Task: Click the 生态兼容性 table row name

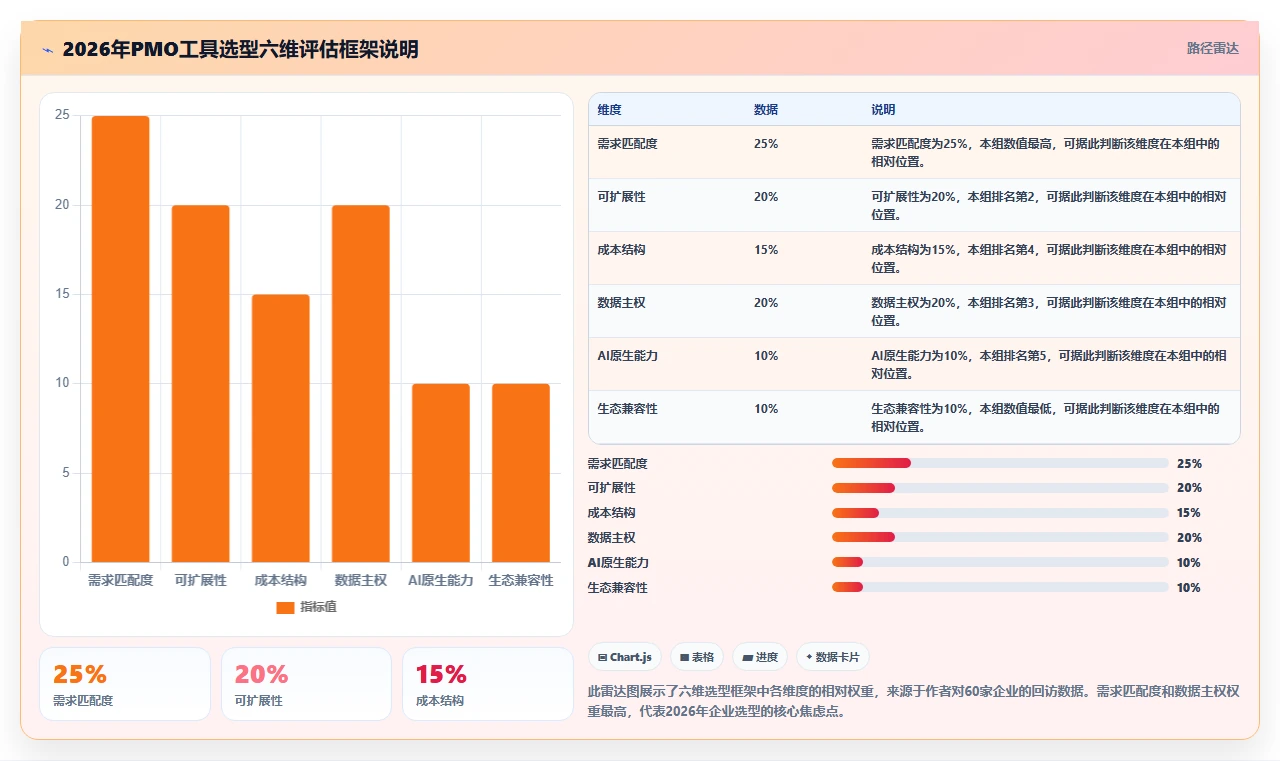Action: click(627, 409)
